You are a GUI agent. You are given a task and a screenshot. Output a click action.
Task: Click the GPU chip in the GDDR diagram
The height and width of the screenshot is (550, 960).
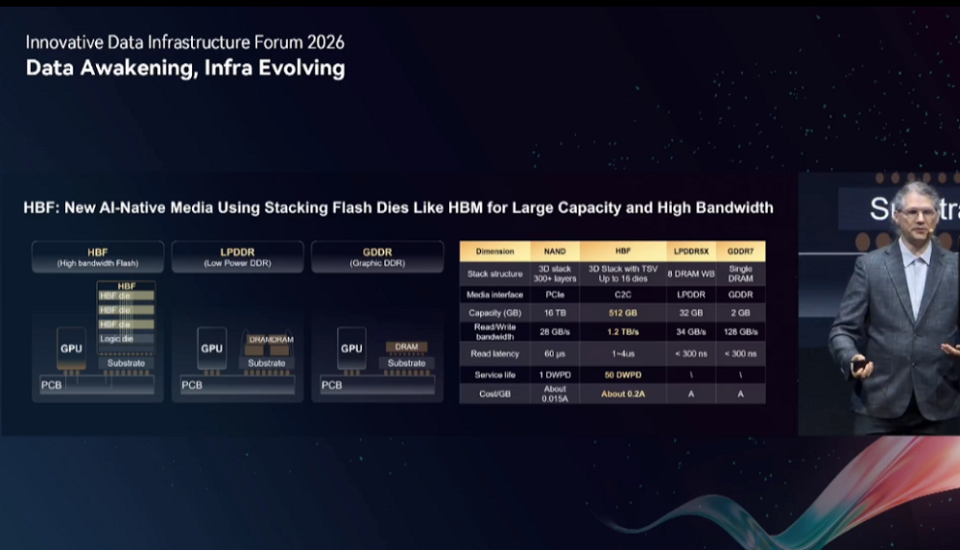point(351,348)
